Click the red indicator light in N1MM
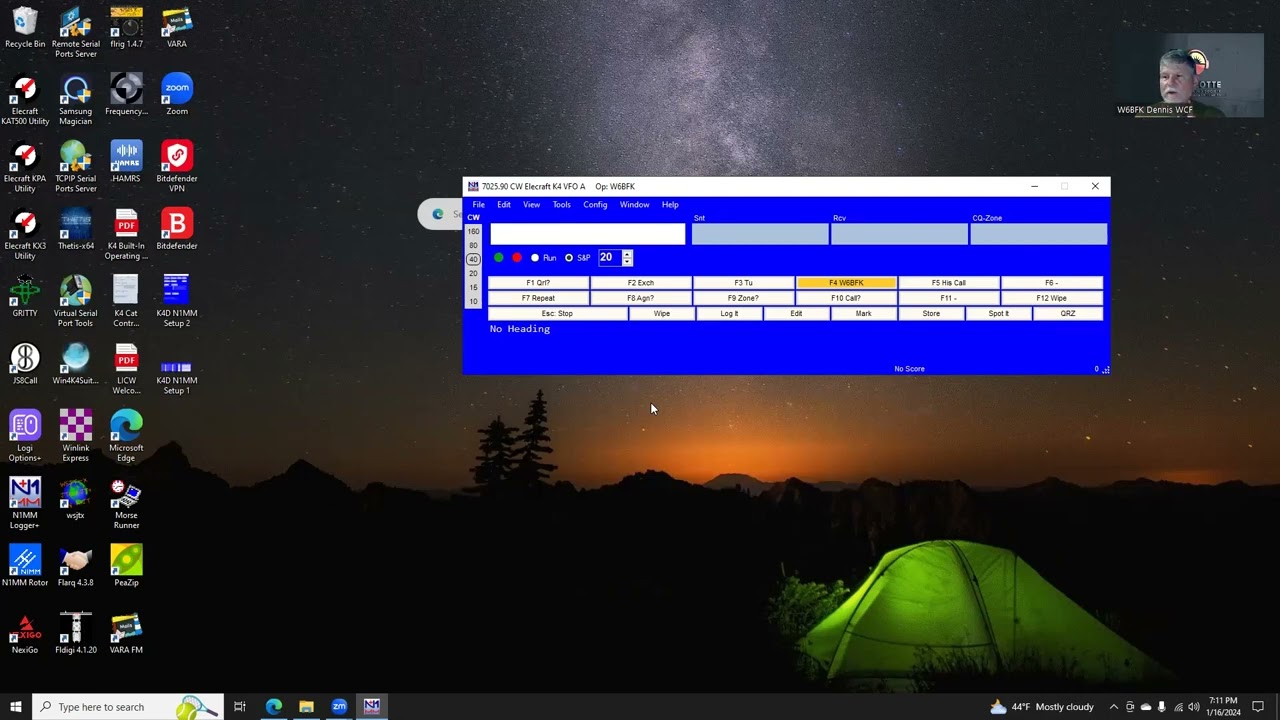The height and width of the screenshot is (720, 1280). click(x=517, y=258)
